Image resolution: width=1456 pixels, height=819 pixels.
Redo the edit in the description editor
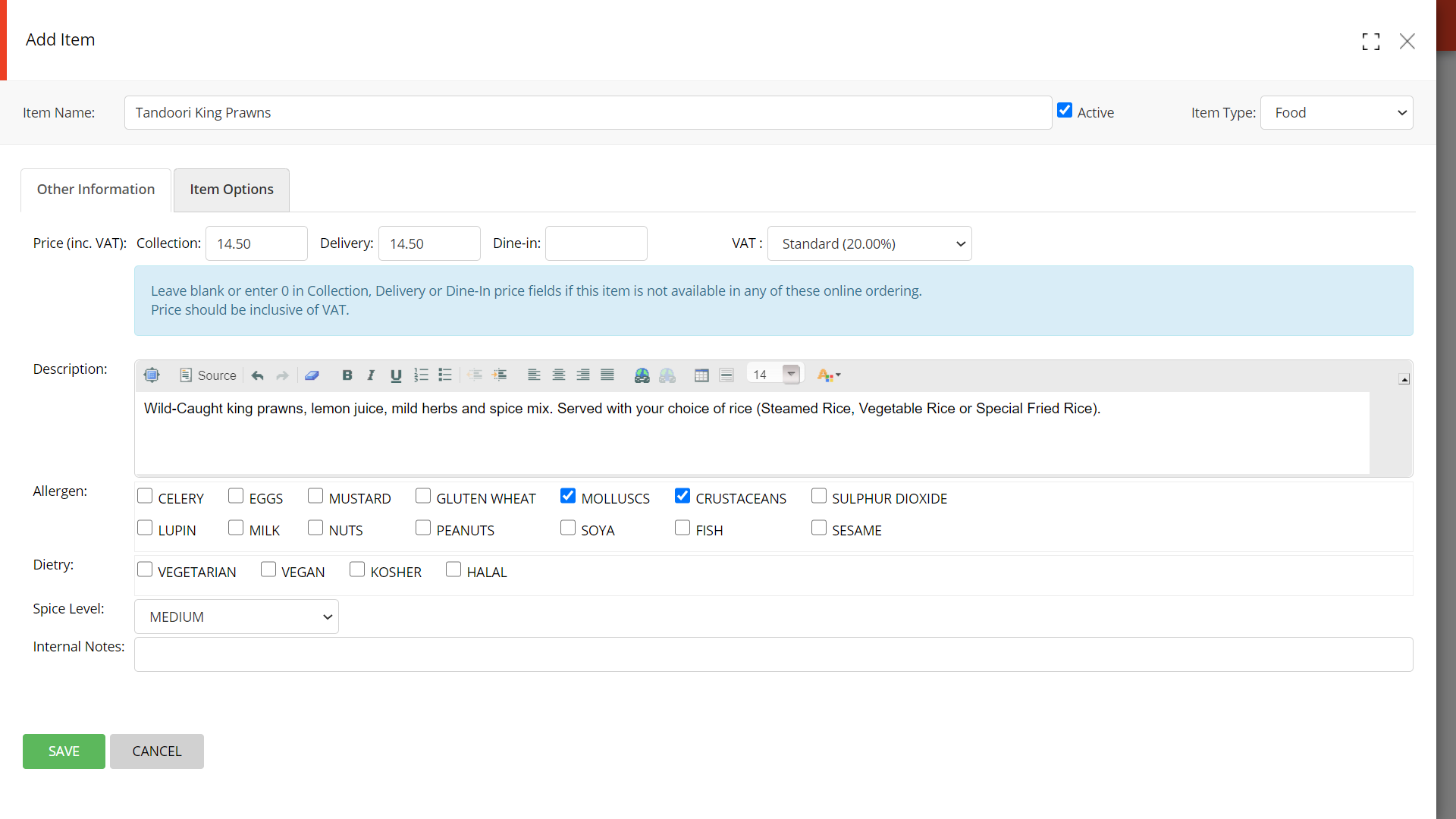[x=282, y=375]
